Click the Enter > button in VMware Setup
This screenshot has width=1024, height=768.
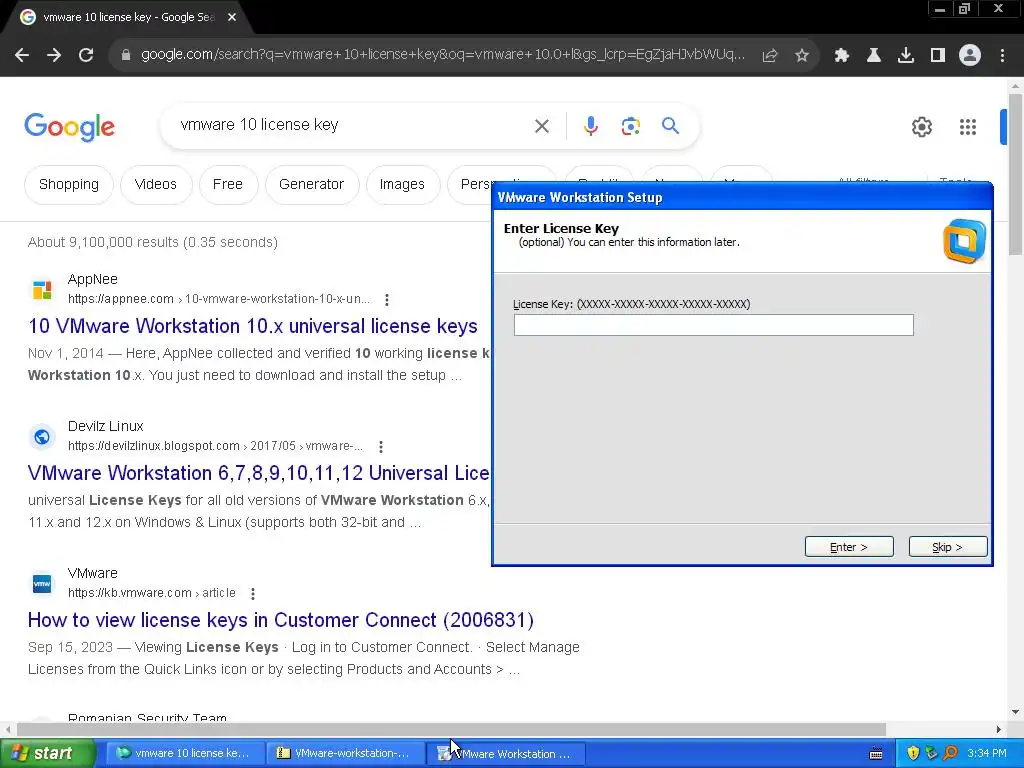coord(849,547)
